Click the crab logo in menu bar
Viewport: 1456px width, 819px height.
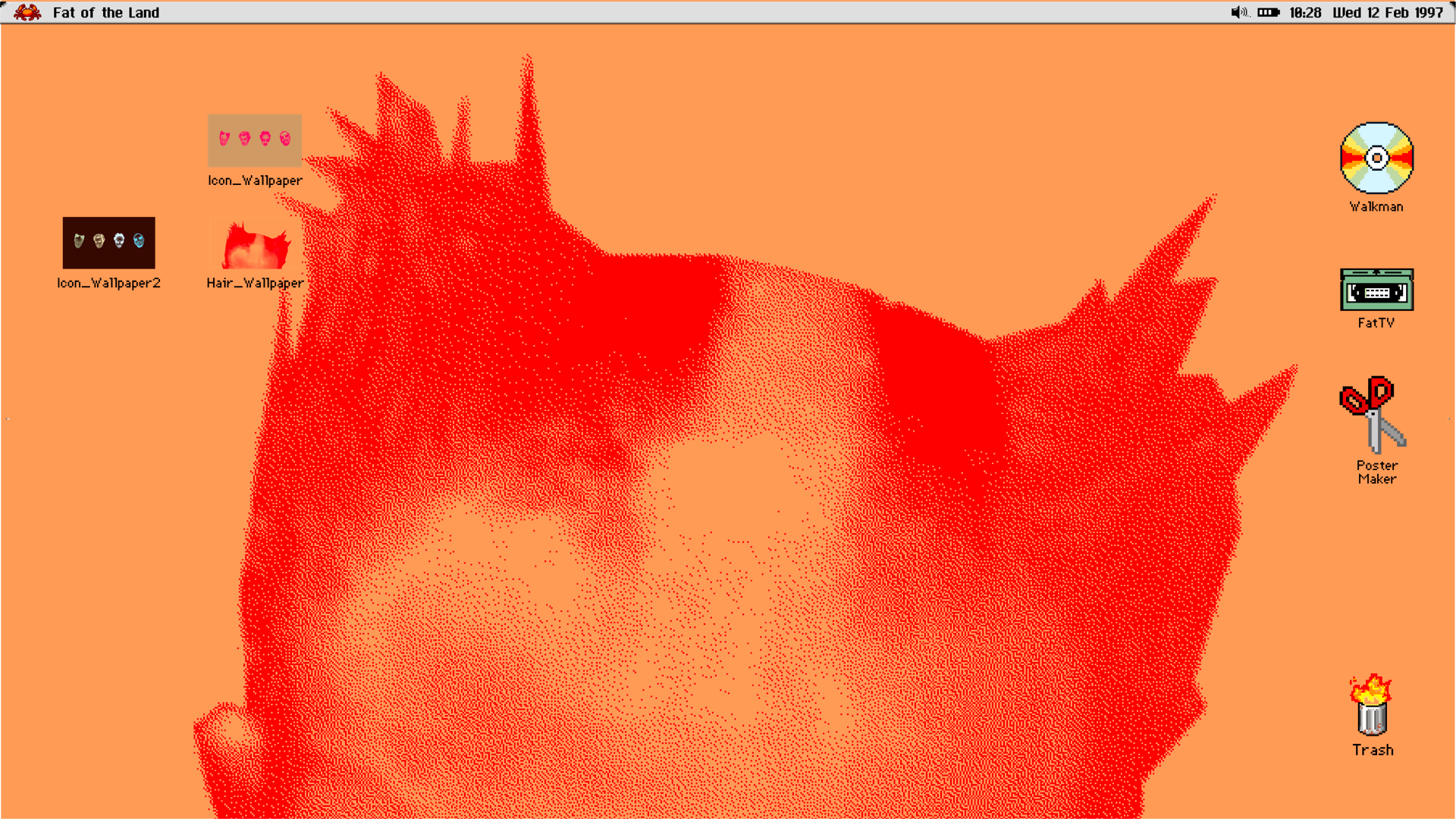pyautogui.click(x=27, y=12)
